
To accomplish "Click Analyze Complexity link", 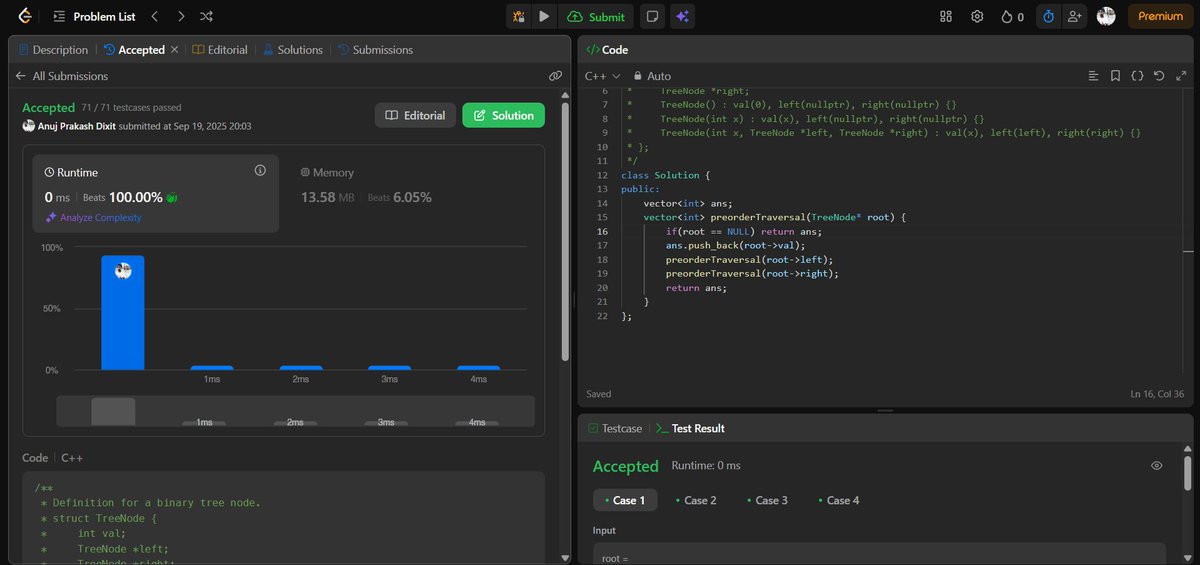I will coord(93,218).
